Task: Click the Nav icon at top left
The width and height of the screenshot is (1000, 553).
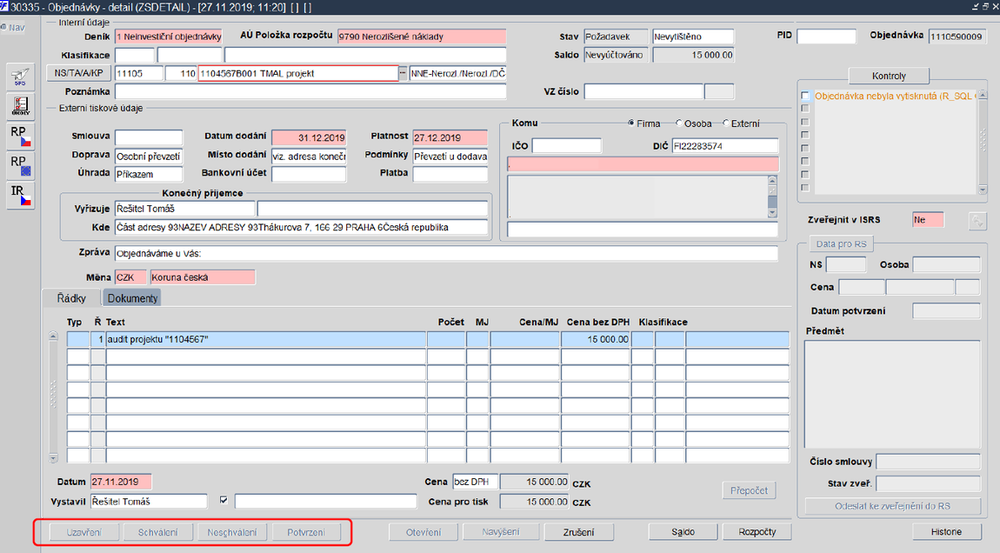Action: click(x=13, y=27)
